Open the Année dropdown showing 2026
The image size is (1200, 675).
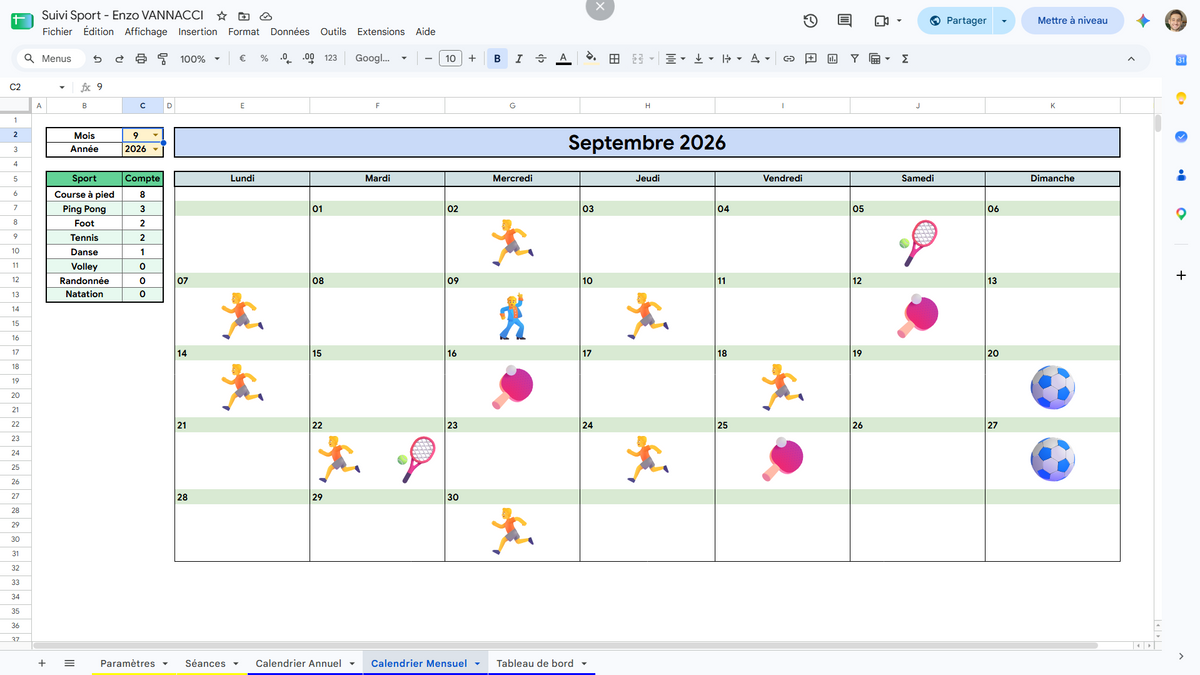pos(155,149)
